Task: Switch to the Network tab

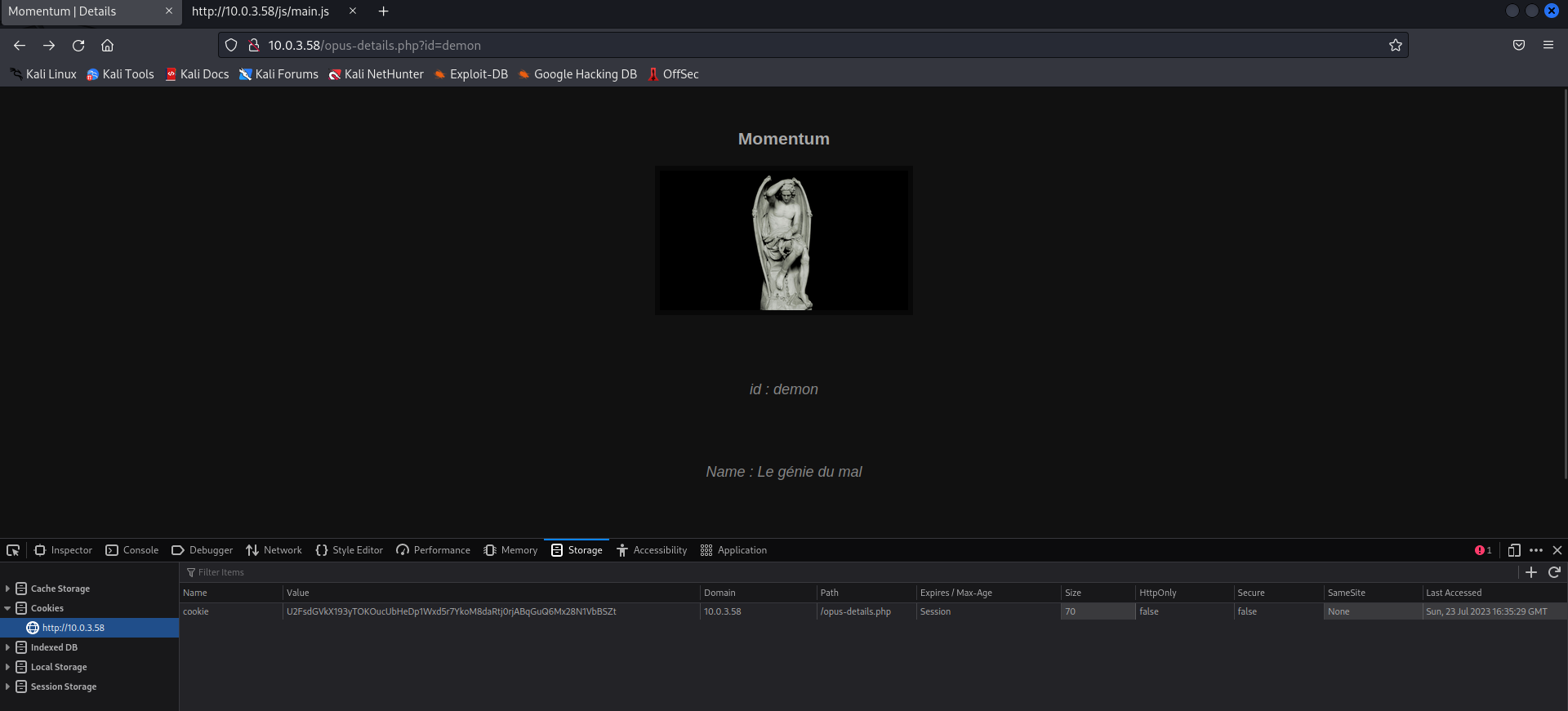Action: [x=274, y=550]
